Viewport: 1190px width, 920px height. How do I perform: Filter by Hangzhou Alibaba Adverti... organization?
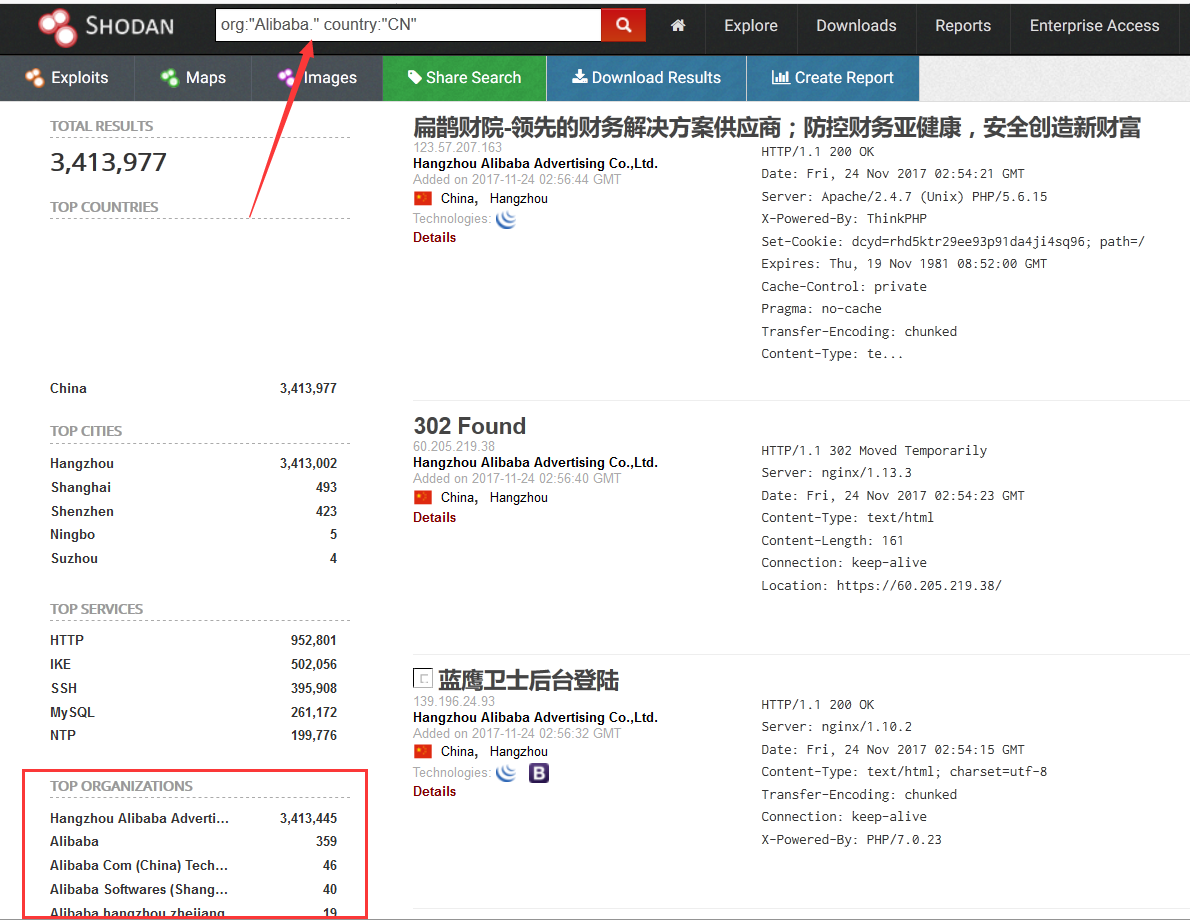[x=139, y=818]
